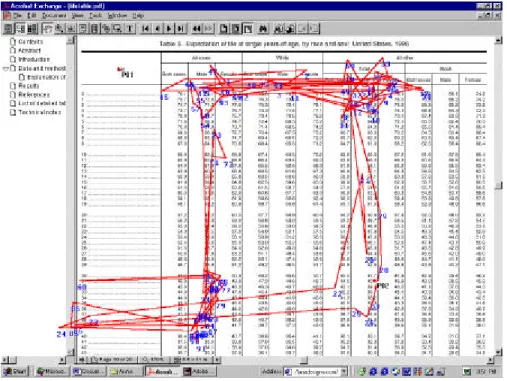The height and width of the screenshot is (381, 507).
Task: Open the Tools menu
Action: point(95,15)
